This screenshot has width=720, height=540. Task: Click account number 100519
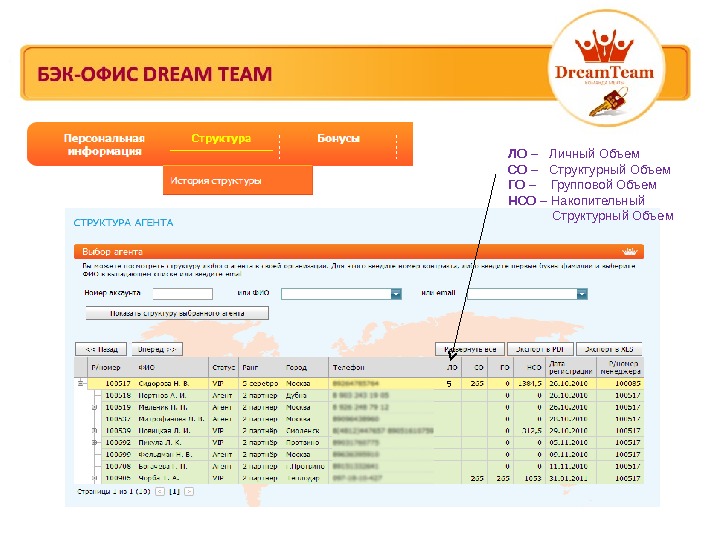[118, 407]
